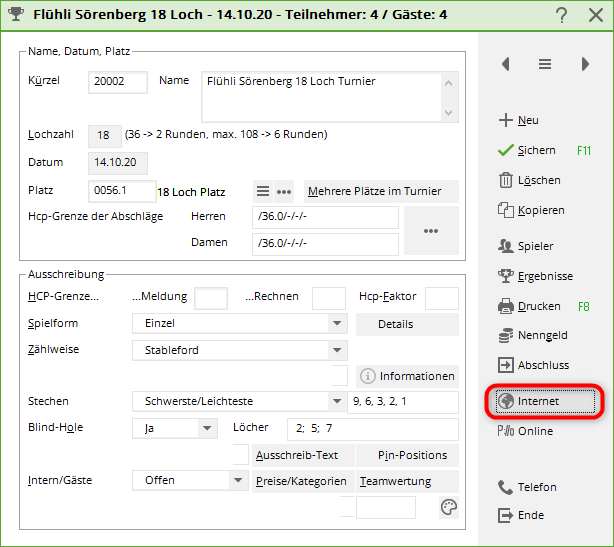This screenshot has width=614, height=547.
Task: Go to next tournament record arrow
Action: (x=585, y=64)
